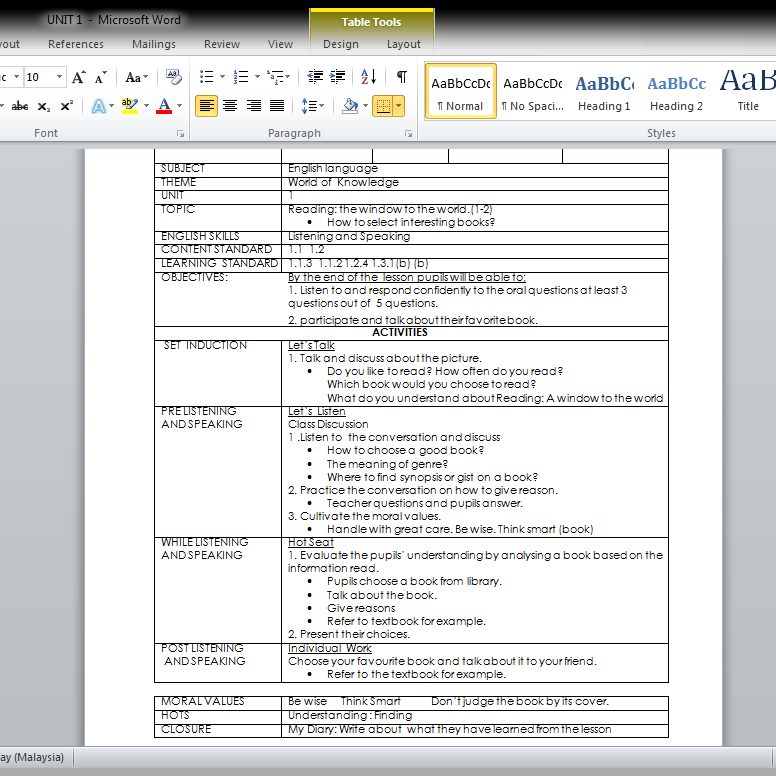The width and height of the screenshot is (776, 776).
Task: Click the Shrink Font button
Action: click(x=100, y=77)
